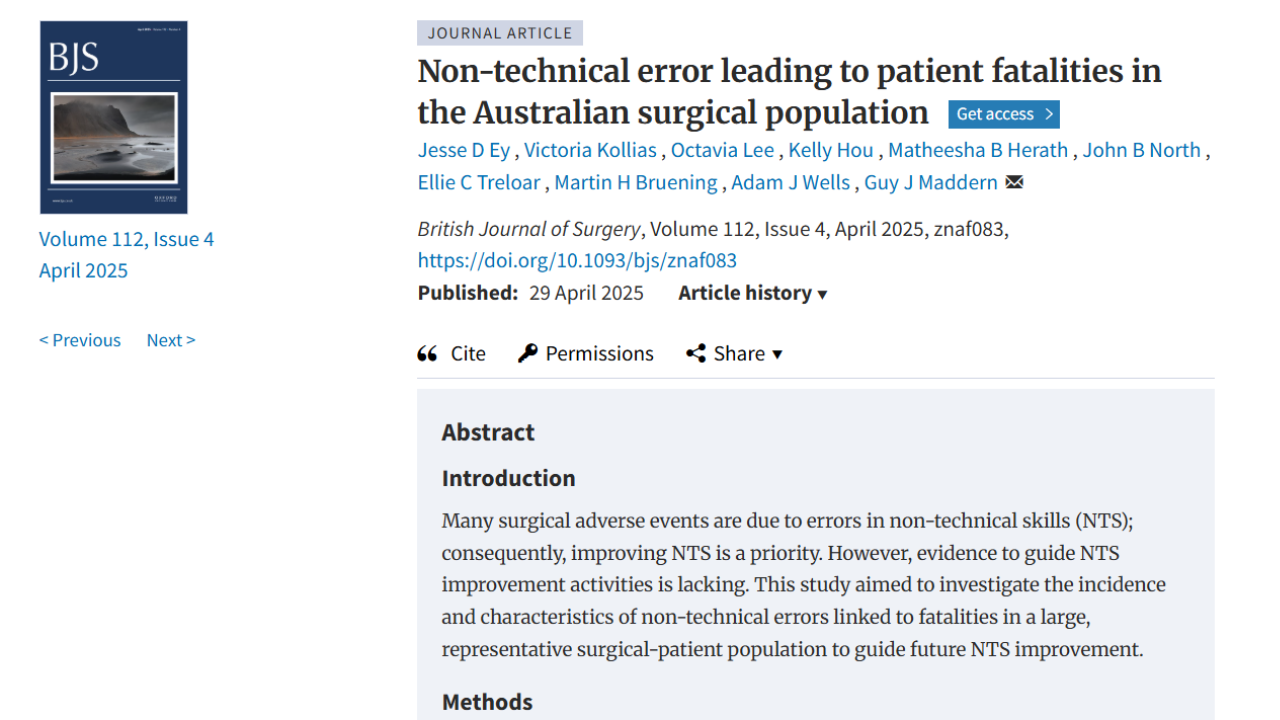This screenshot has width=1280, height=720.
Task: Click the Permissions key icon
Action: [x=528, y=353]
